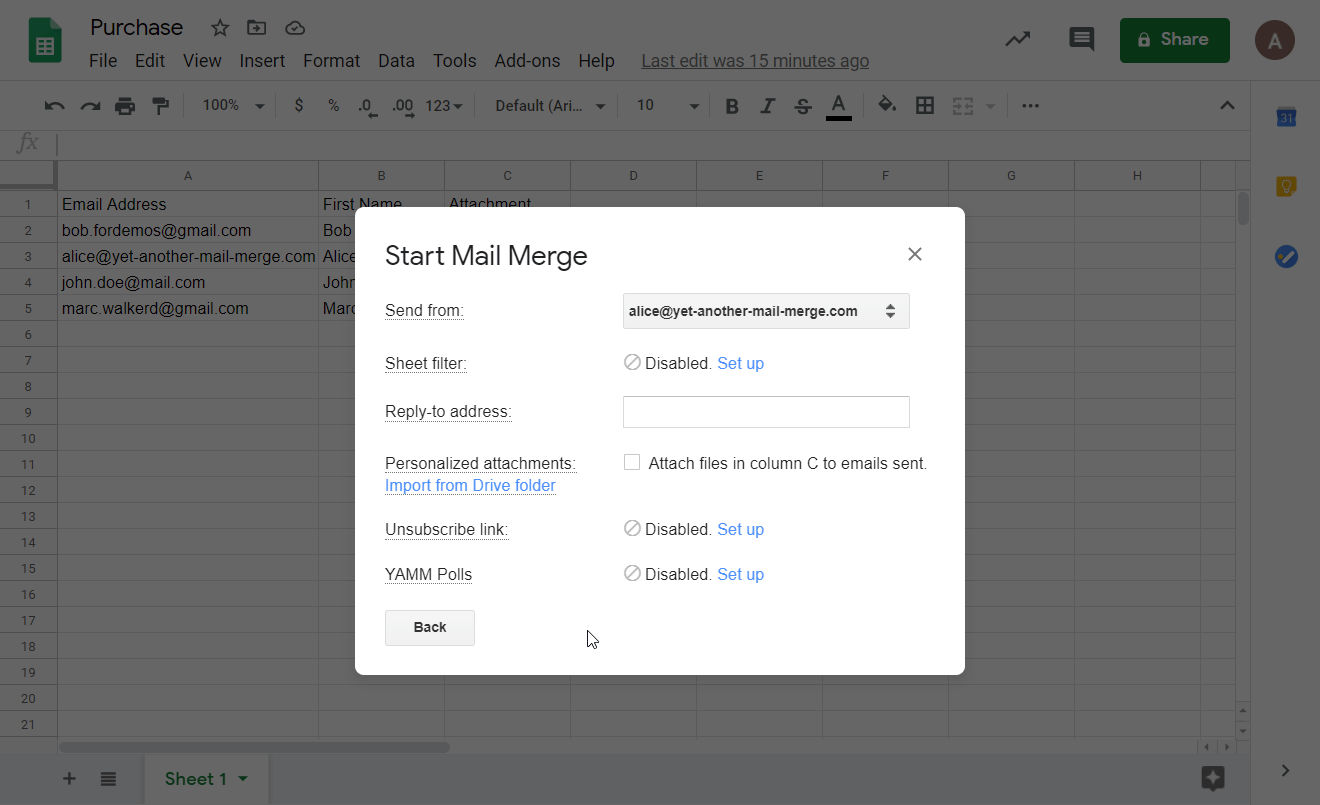Screen dimensions: 1320x805
Task: Select the paint format roller icon
Action: [x=160, y=106]
